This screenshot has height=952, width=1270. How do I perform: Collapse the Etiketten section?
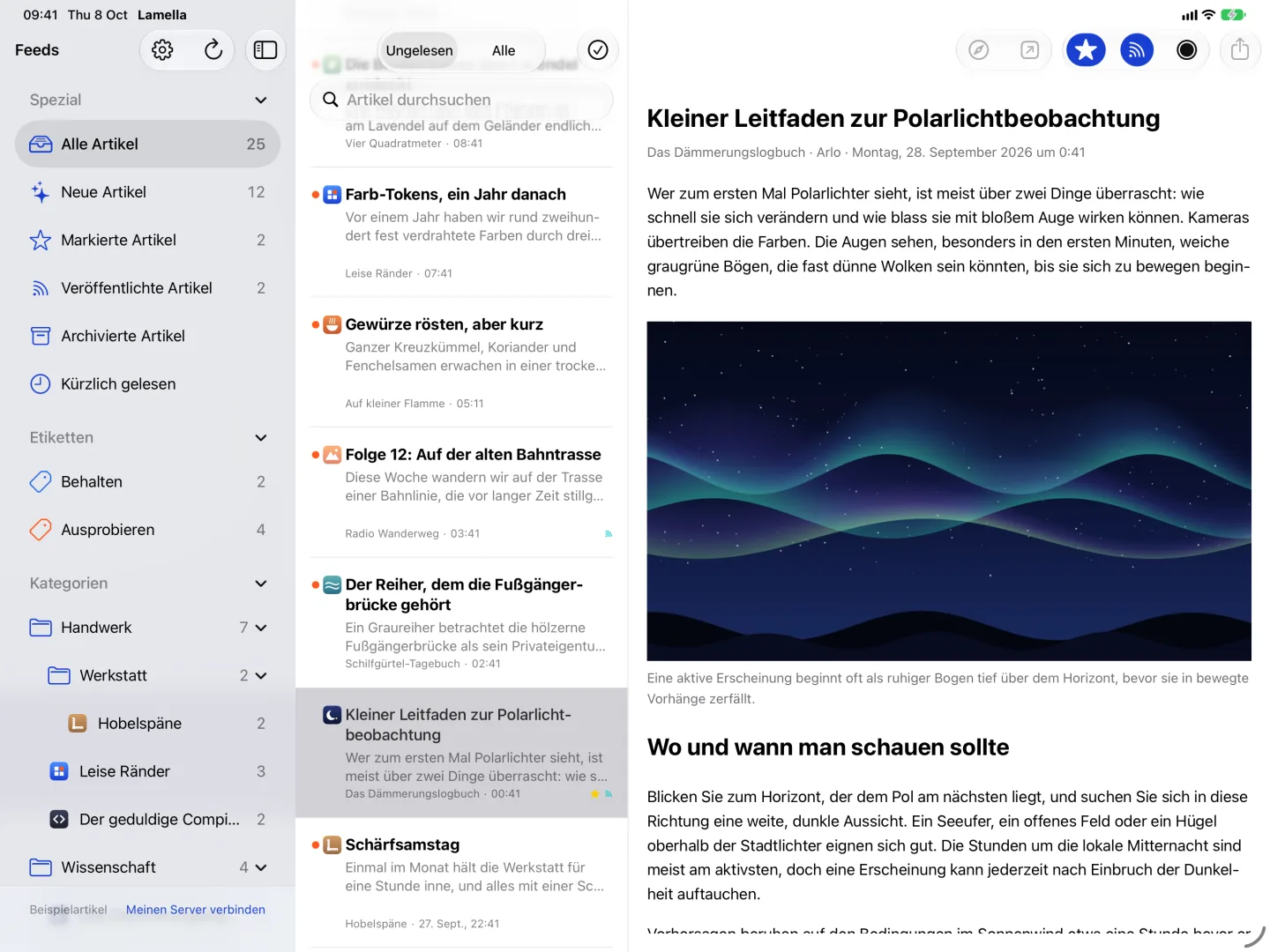pyautogui.click(x=261, y=438)
